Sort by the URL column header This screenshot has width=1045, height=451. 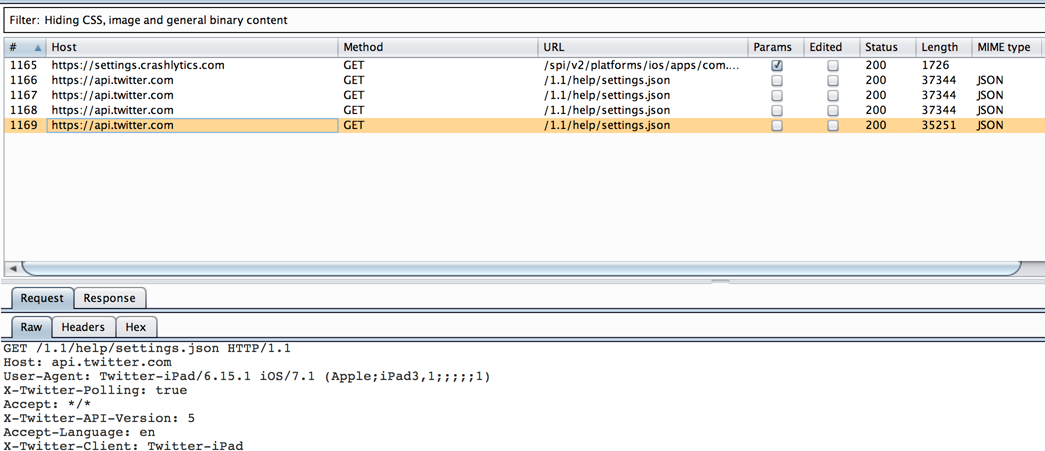point(643,47)
